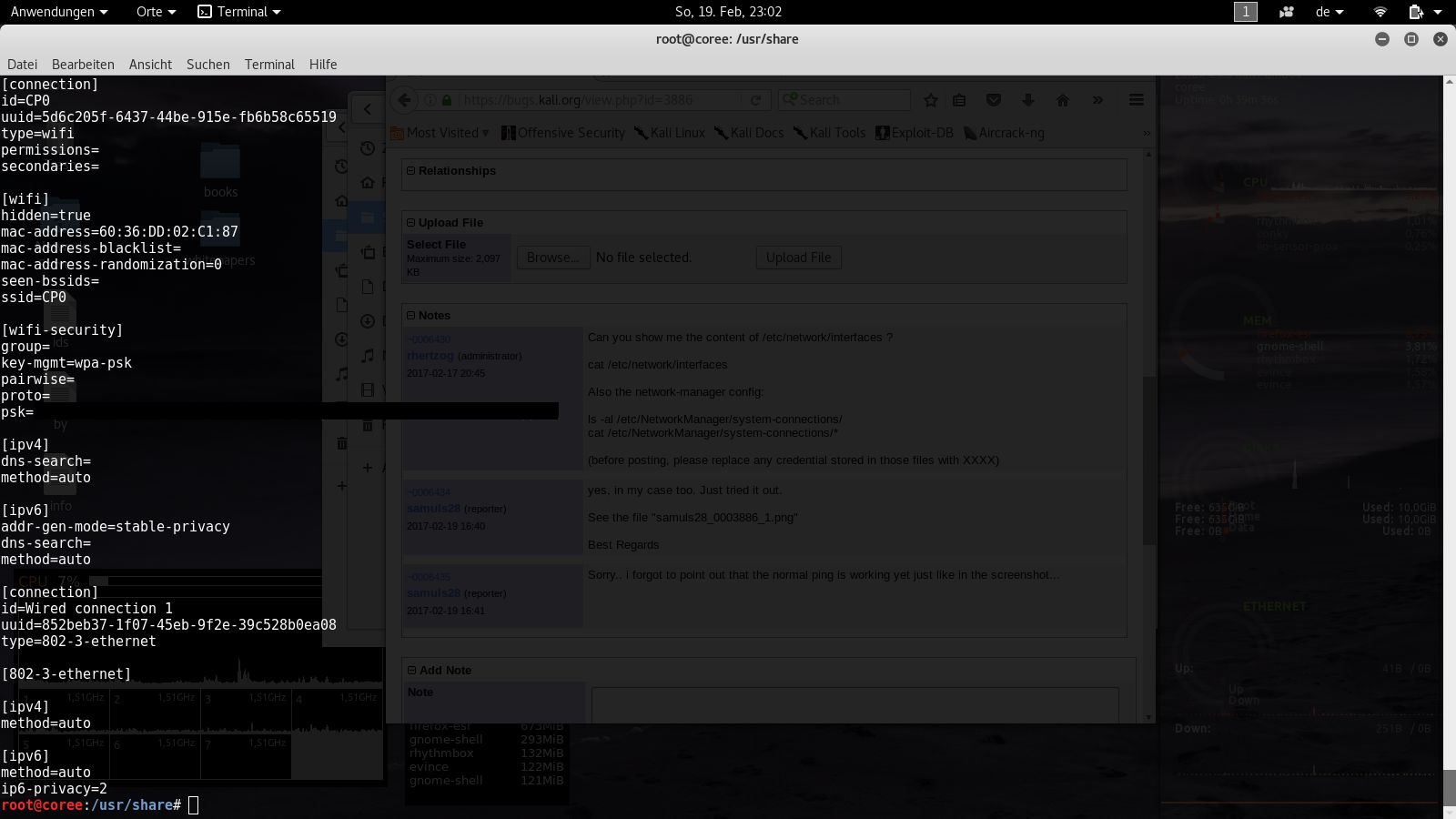Click the reload page icon in URL bar
1456x819 pixels.
(755, 100)
